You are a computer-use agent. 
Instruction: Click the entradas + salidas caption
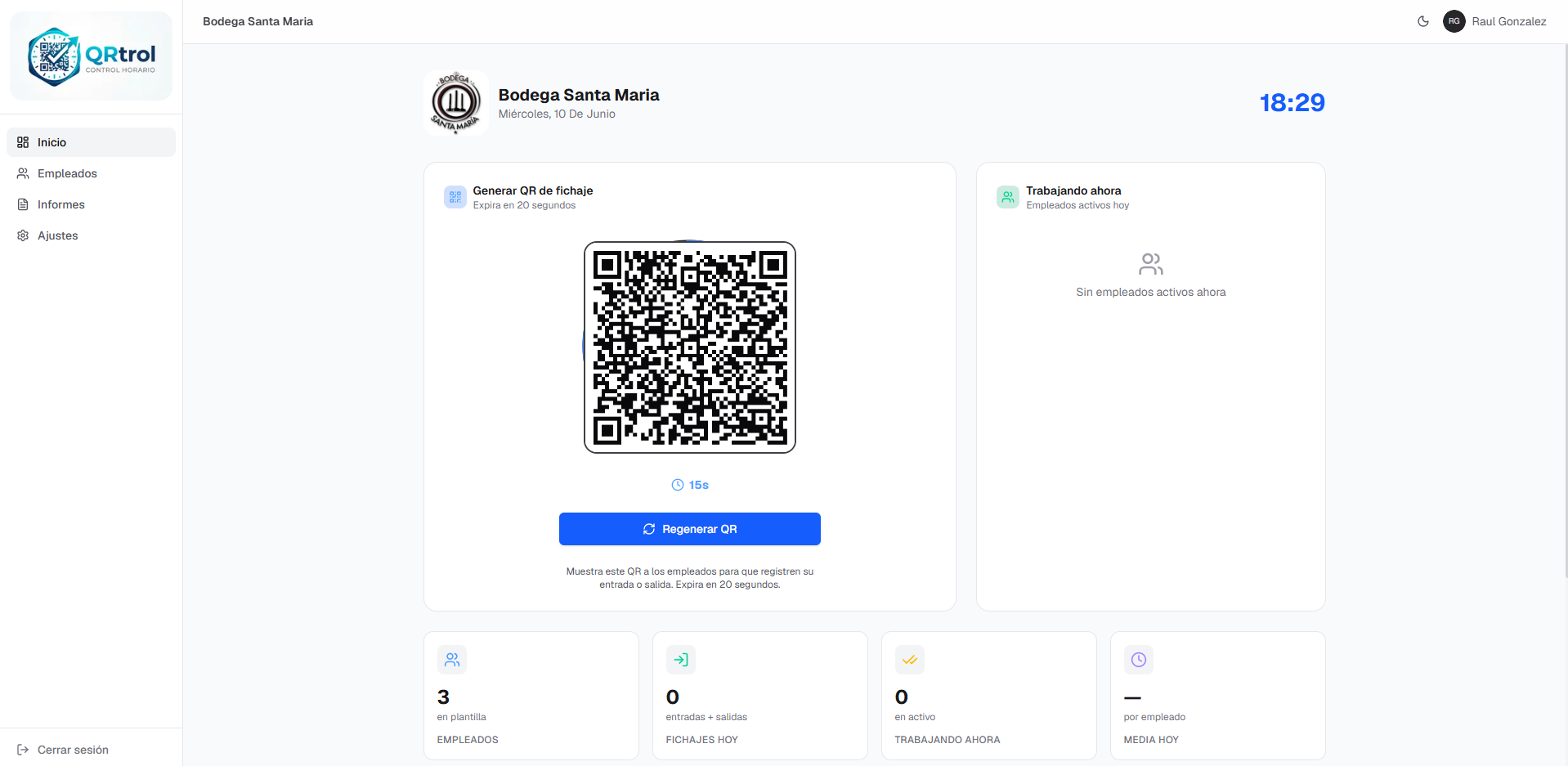706,717
